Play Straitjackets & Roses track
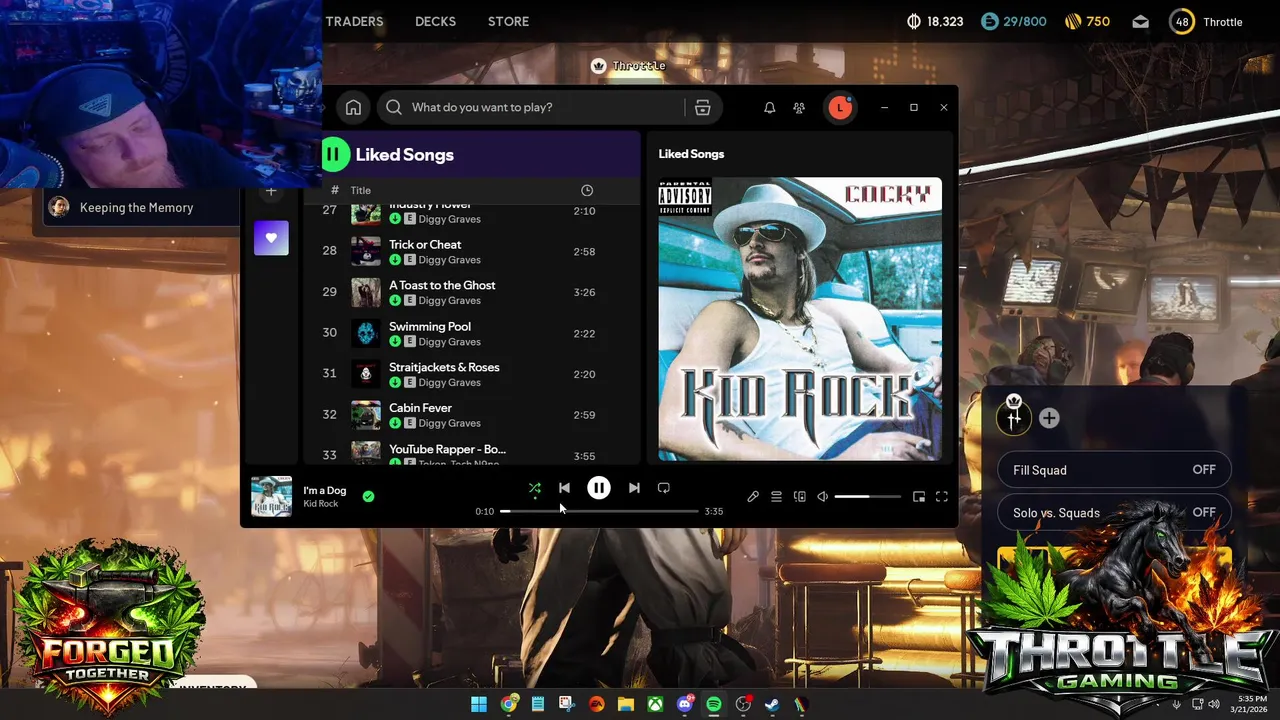 pyautogui.click(x=471, y=374)
